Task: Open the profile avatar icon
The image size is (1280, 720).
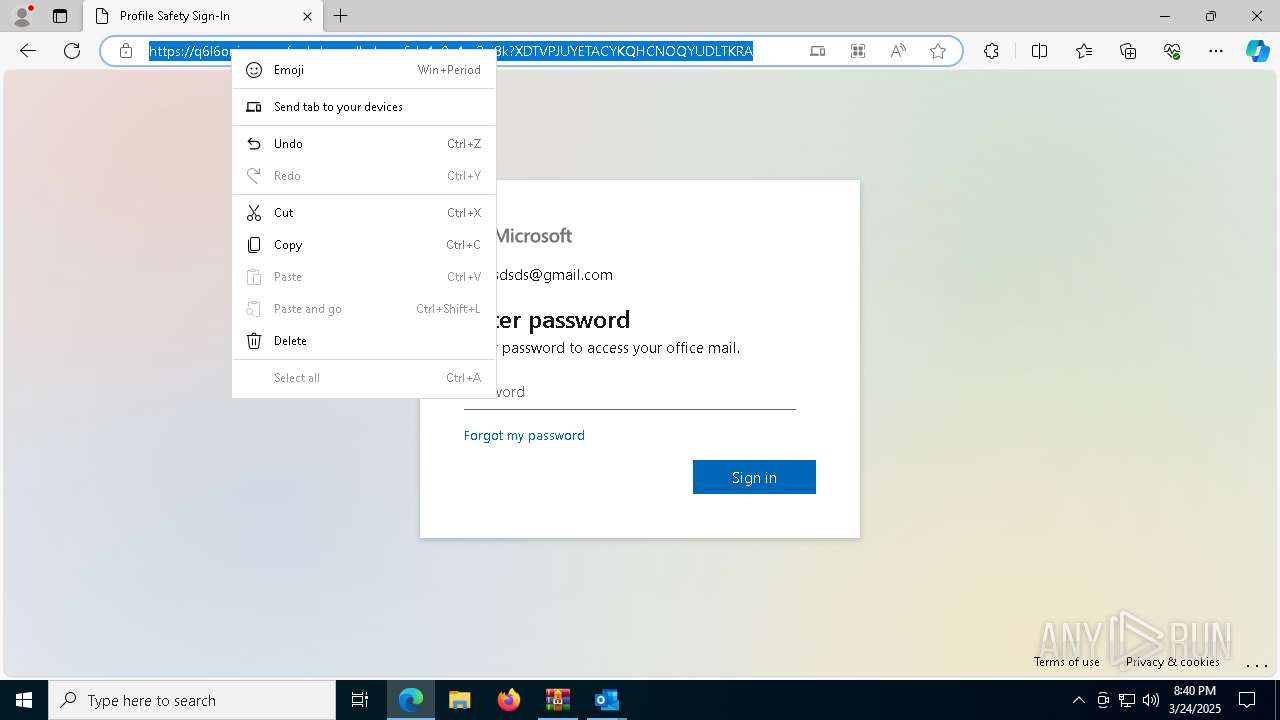Action: 21,16
